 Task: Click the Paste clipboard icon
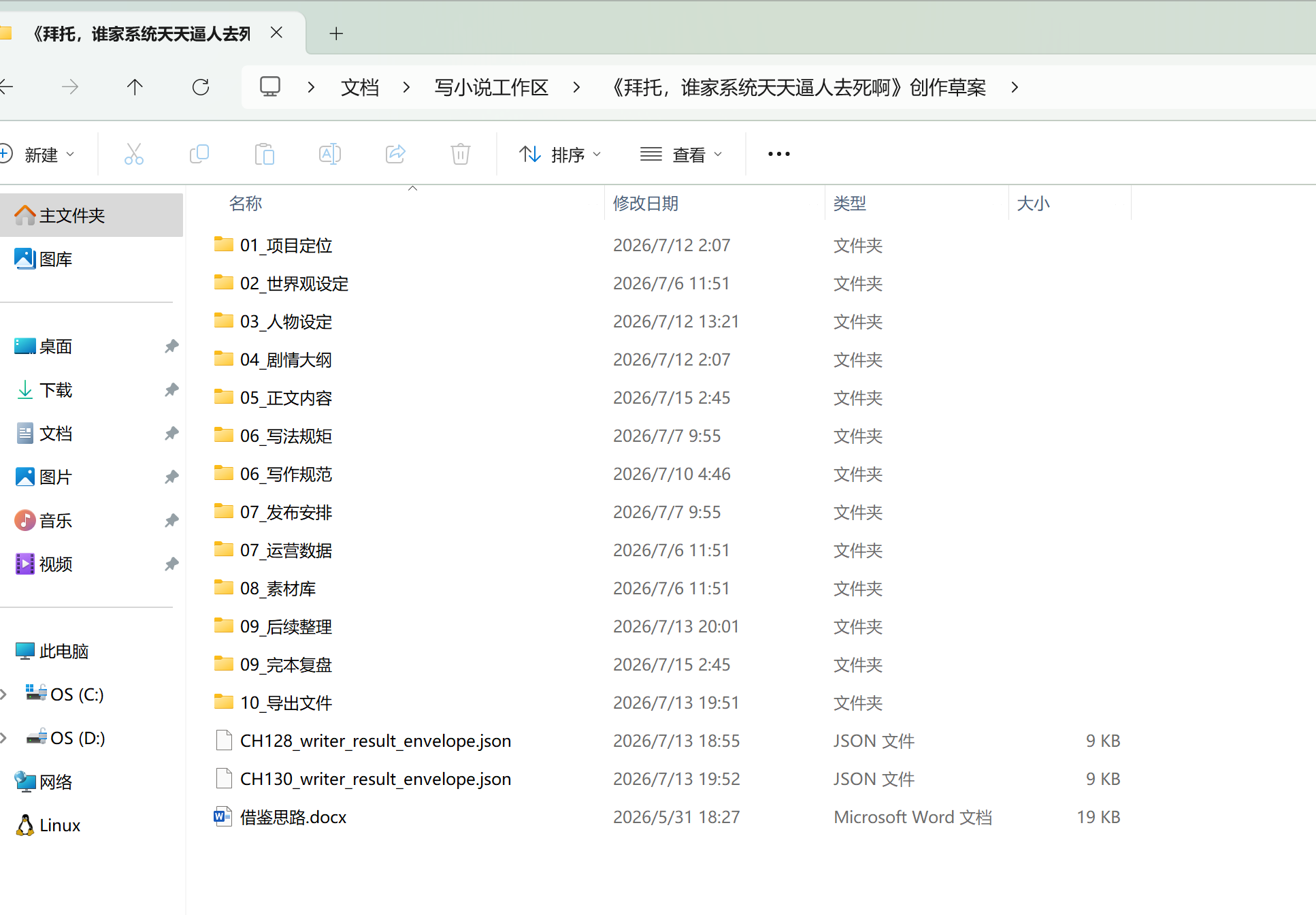tap(265, 155)
